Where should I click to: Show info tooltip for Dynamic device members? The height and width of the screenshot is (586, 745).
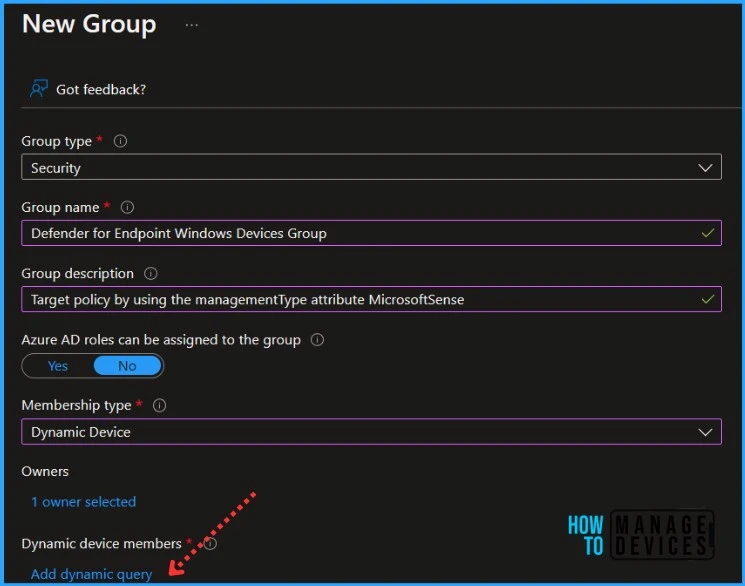pyautogui.click(x=210, y=543)
